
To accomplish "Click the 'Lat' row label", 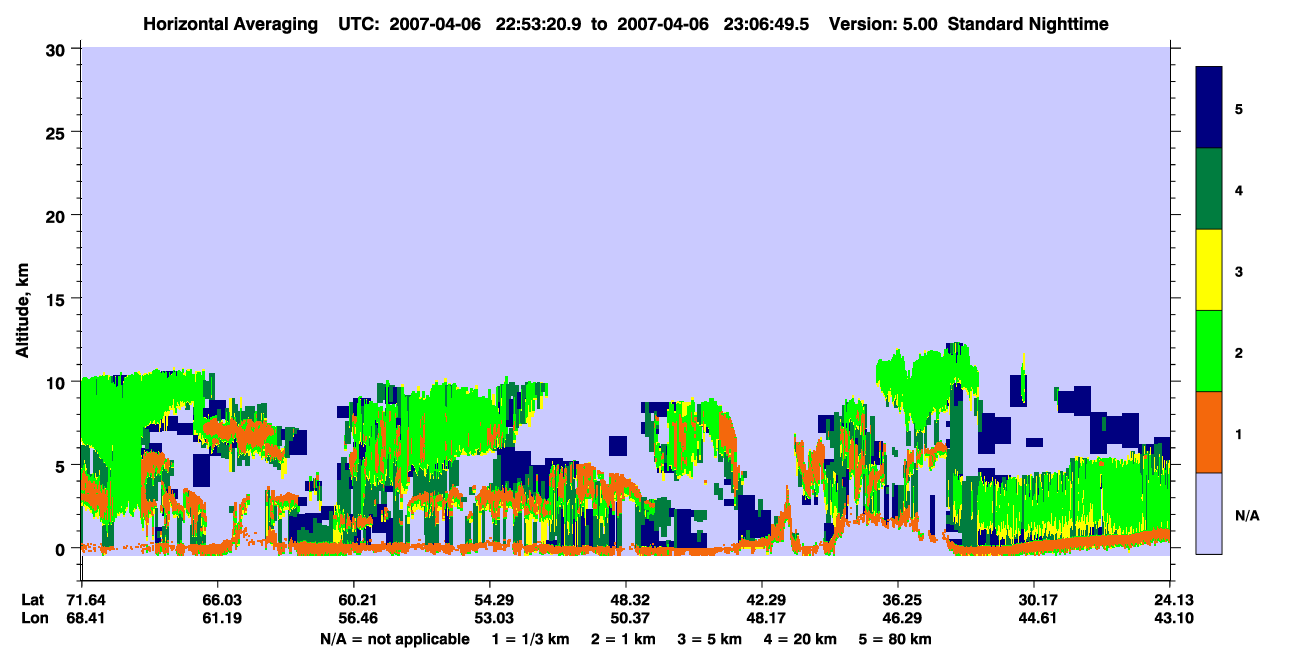I will [32, 600].
